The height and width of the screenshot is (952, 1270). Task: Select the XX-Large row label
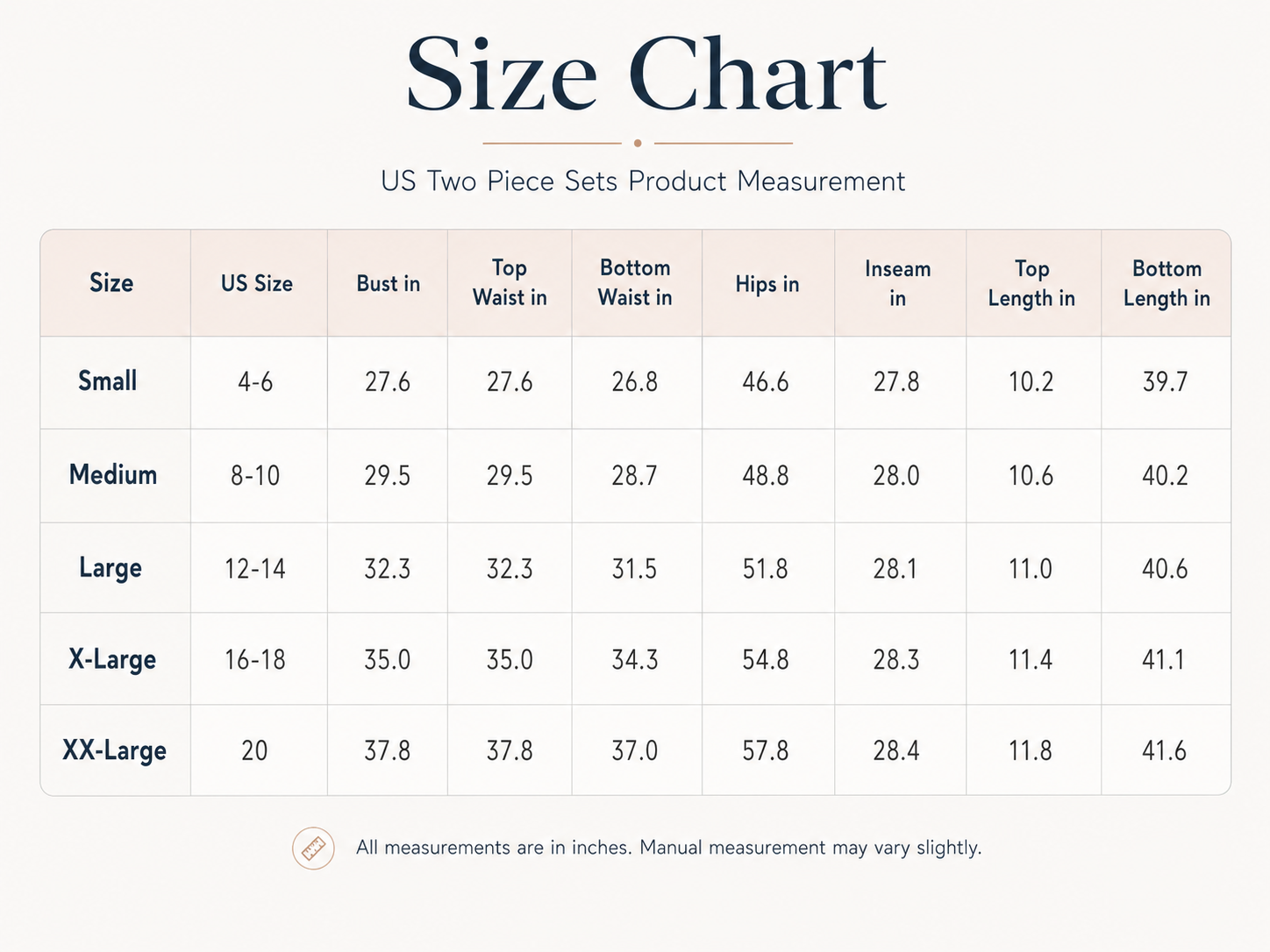tap(114, 750)
